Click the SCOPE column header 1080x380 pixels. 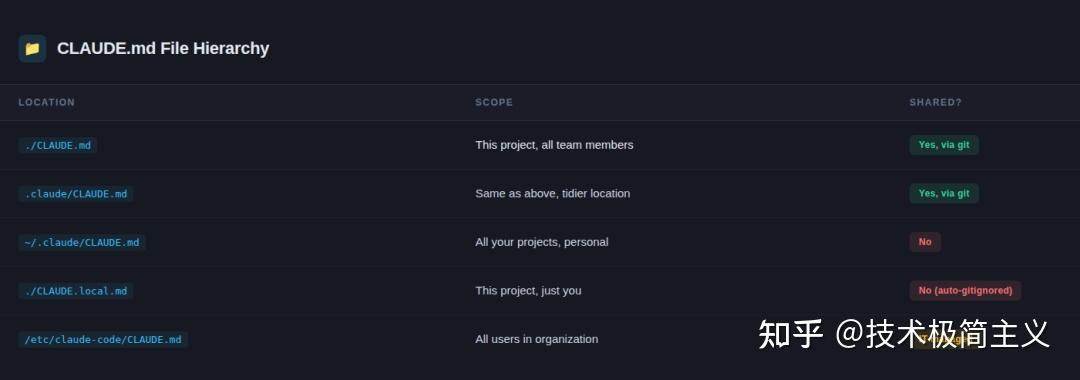tap(494, 102)
